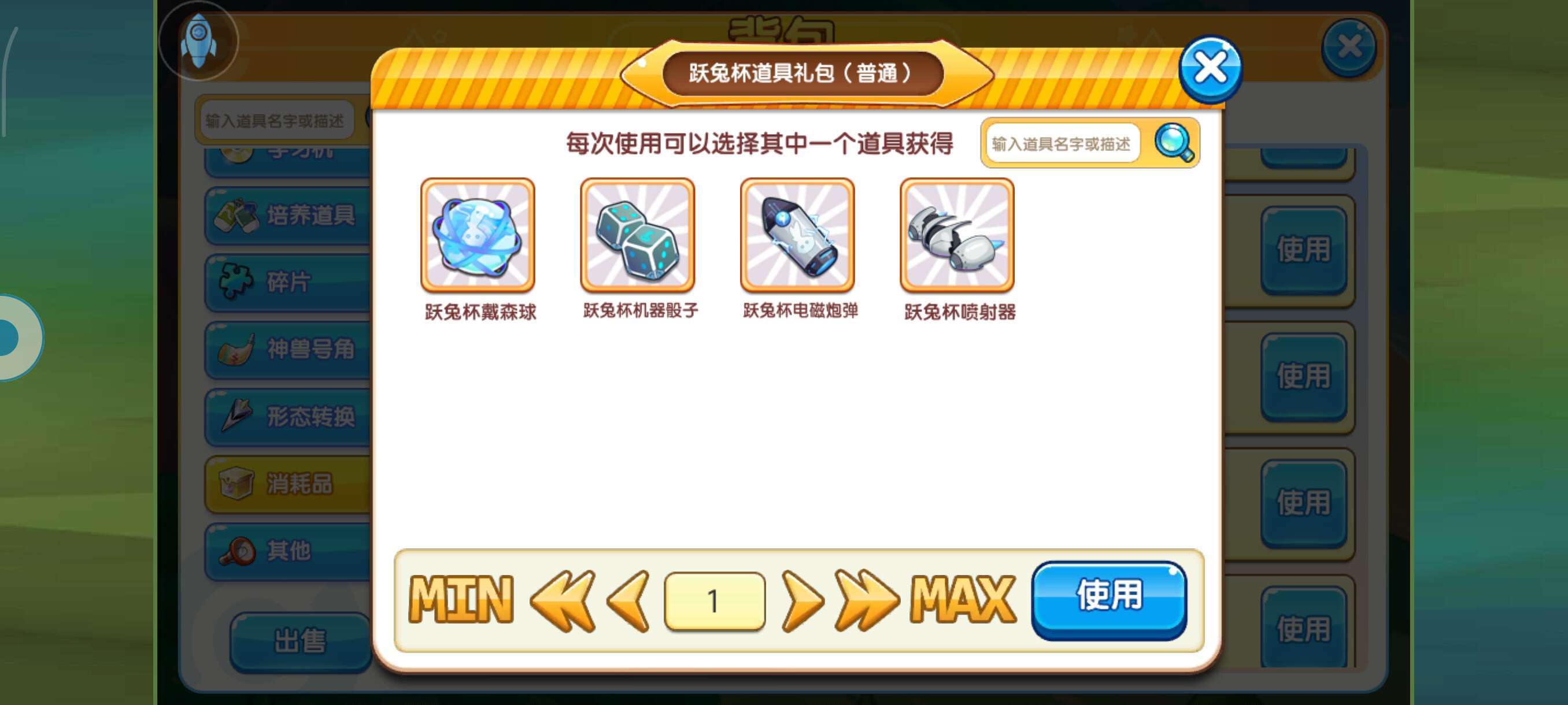Image resolution: width=1568 pixels, height=705 pixels.
Task: Set quantity to MIN
Action: coord(461,600)
